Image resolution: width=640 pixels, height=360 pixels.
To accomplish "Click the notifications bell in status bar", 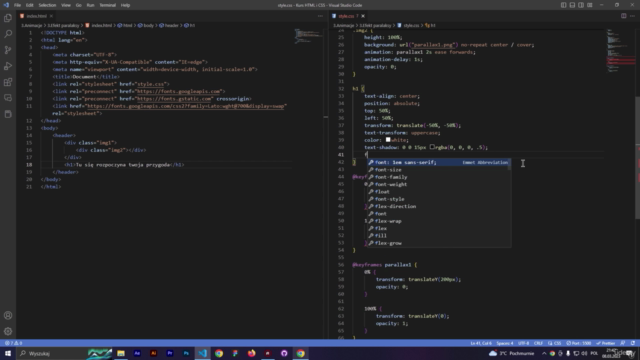I will pyautogui.click(x=633, y=343).
